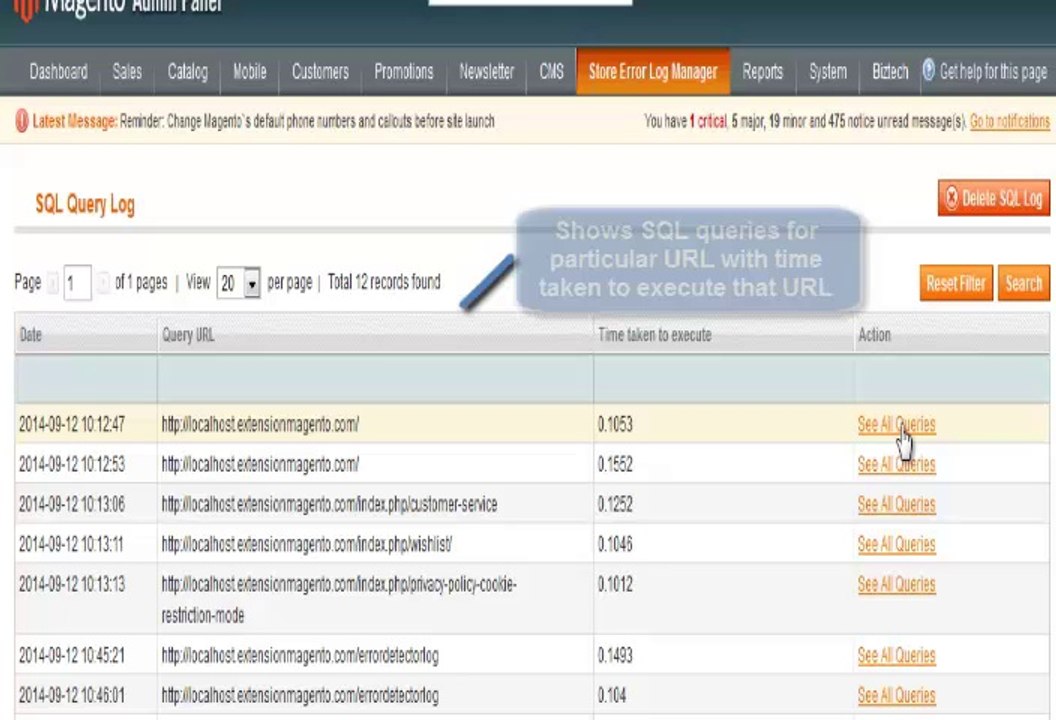This screenshot has height=720, width=1056.
Task: Click the Date filter field
Action: 86,379
